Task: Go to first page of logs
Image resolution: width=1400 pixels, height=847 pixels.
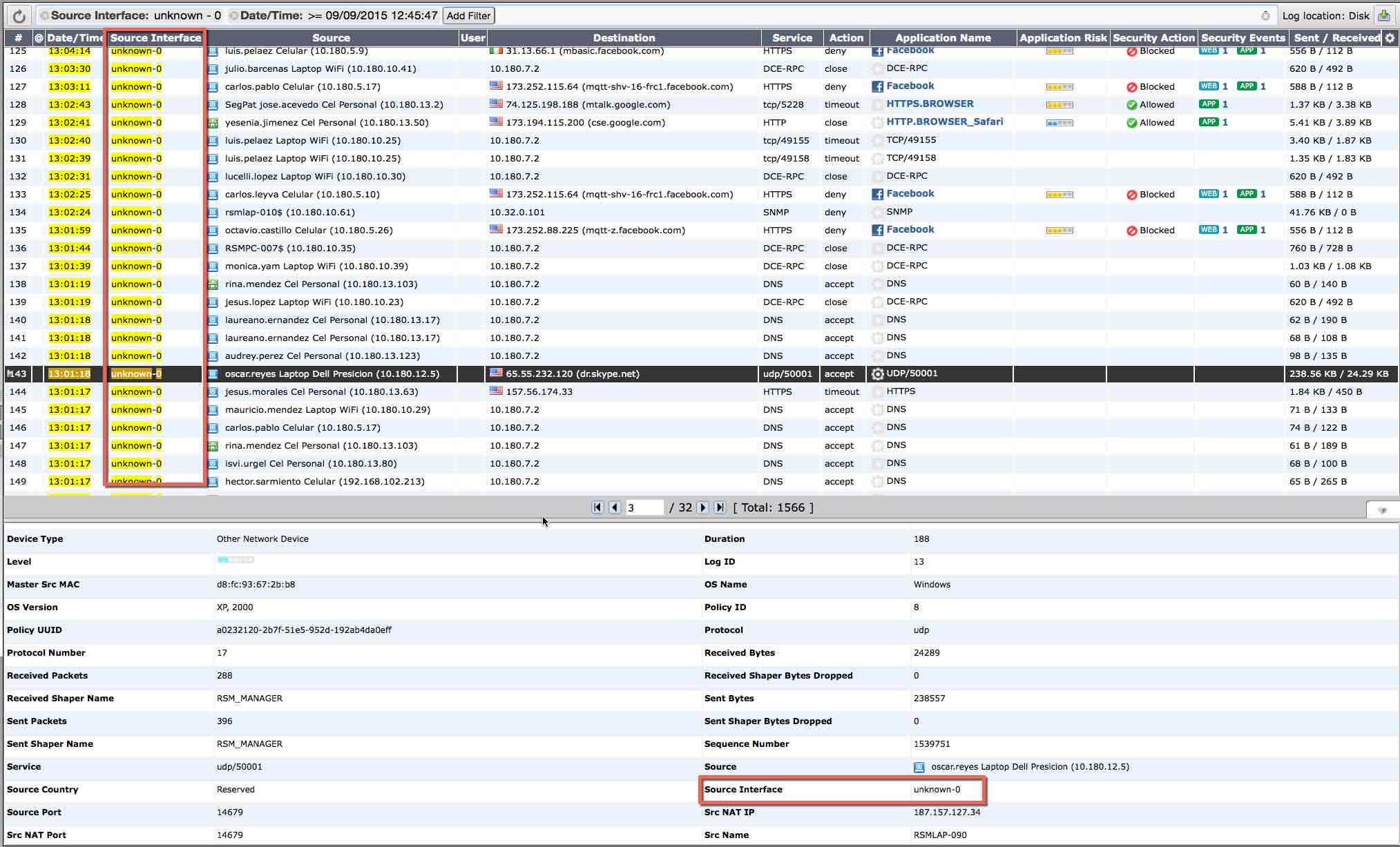Action: [597, 507]
